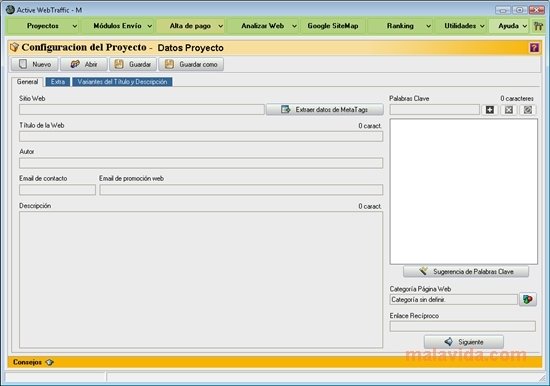
Task: Open the Alta de pago menu
Action: [x=190, y=26]
